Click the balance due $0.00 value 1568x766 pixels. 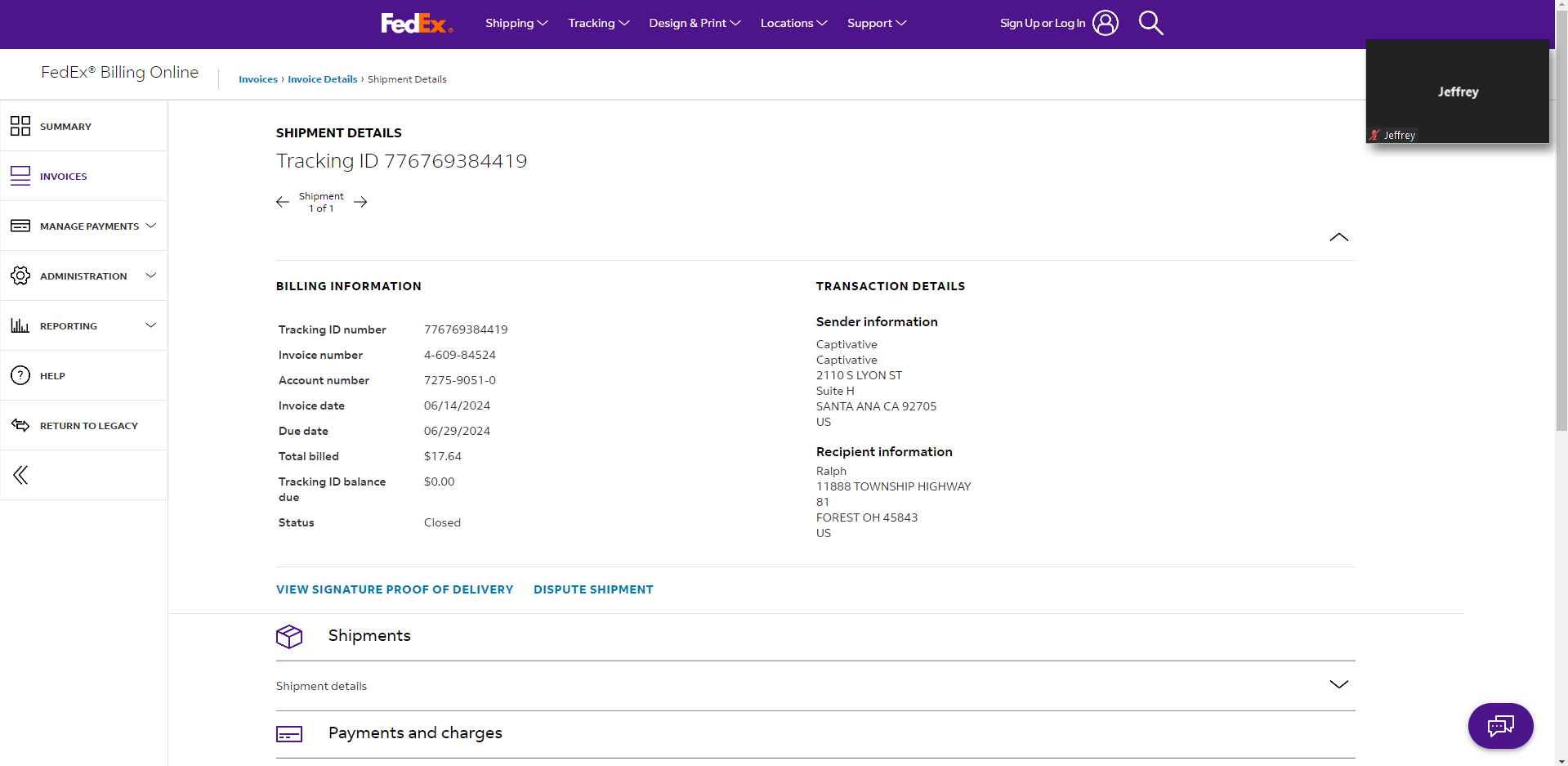pyautogui.click(x=440, y=482)
